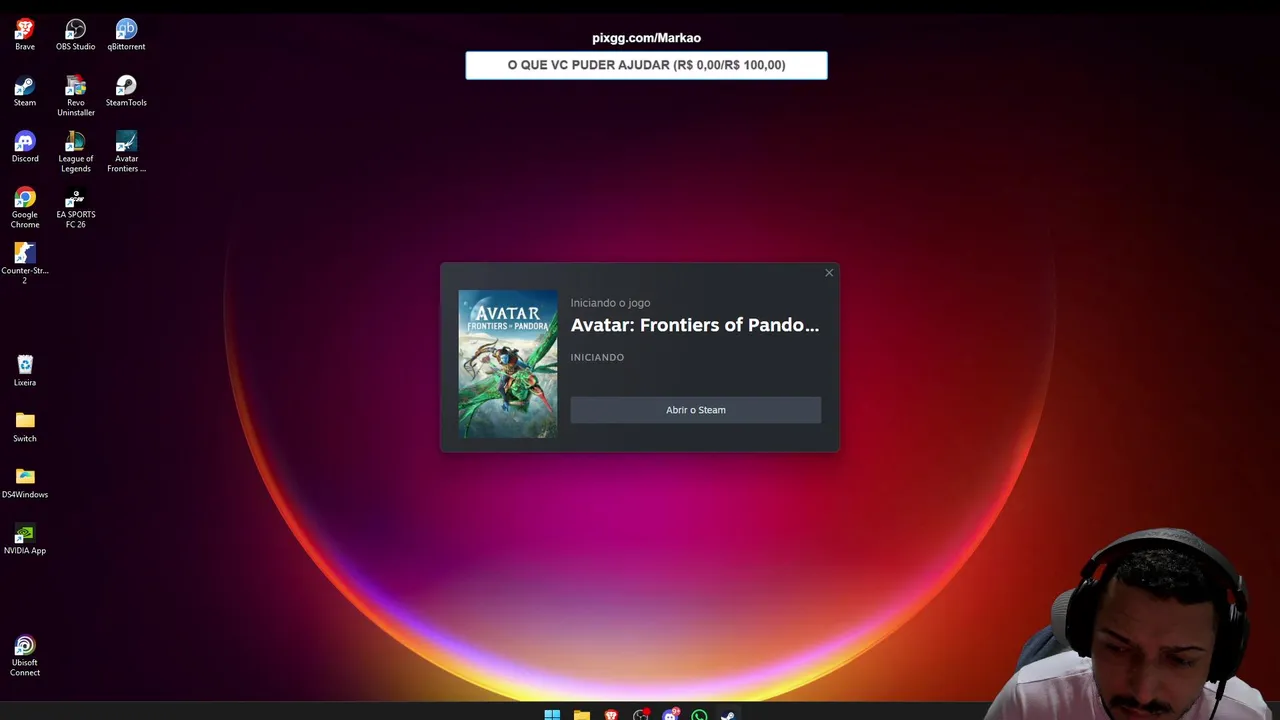Open the qBittorrent desktop shortcut
Viewport: 1280px width, 720px height.
click(x=126, y=35)
